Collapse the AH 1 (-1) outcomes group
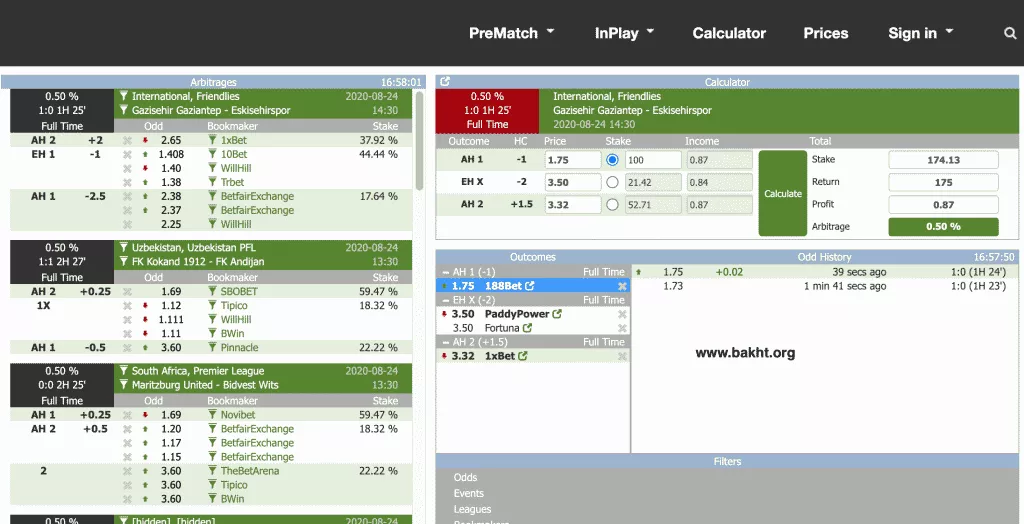Screen dimensions: 1024x524 [x=445, y=272]
